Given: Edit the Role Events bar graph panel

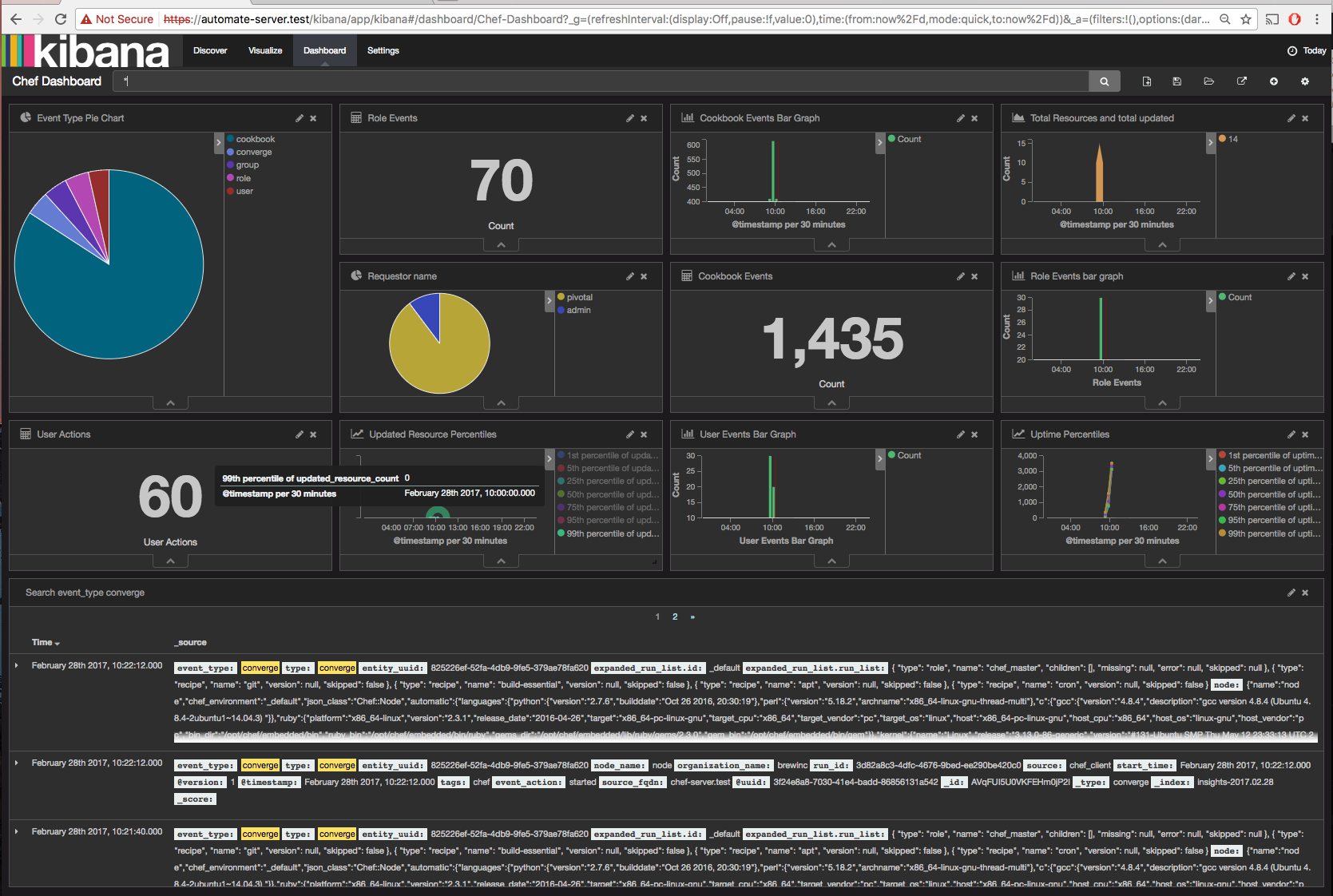Looking at the screenshot, I should (1291, 276).
